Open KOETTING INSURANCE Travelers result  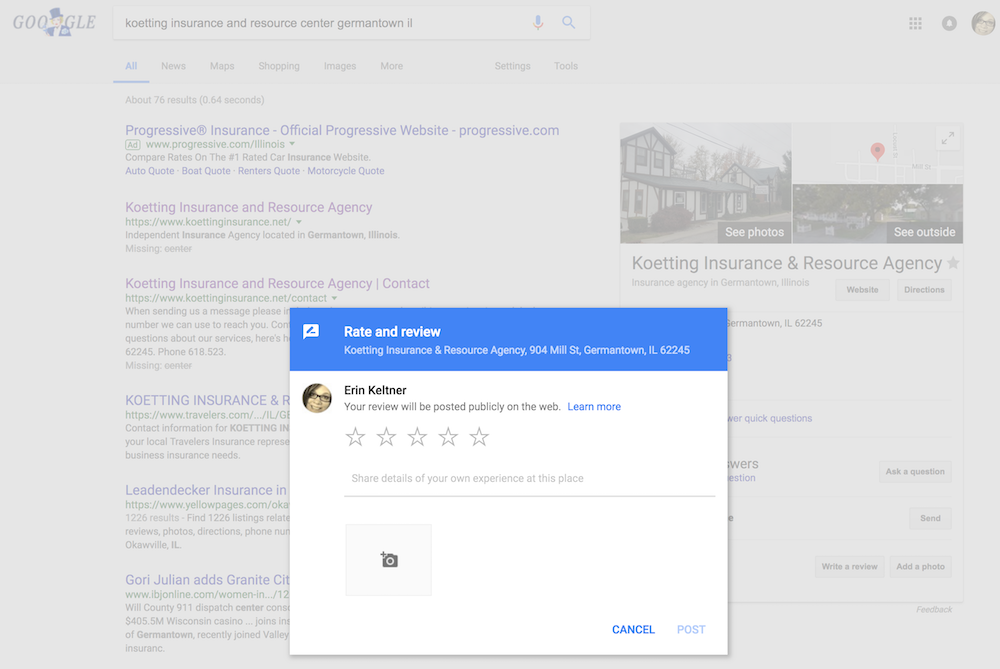(x=207, y=401)
